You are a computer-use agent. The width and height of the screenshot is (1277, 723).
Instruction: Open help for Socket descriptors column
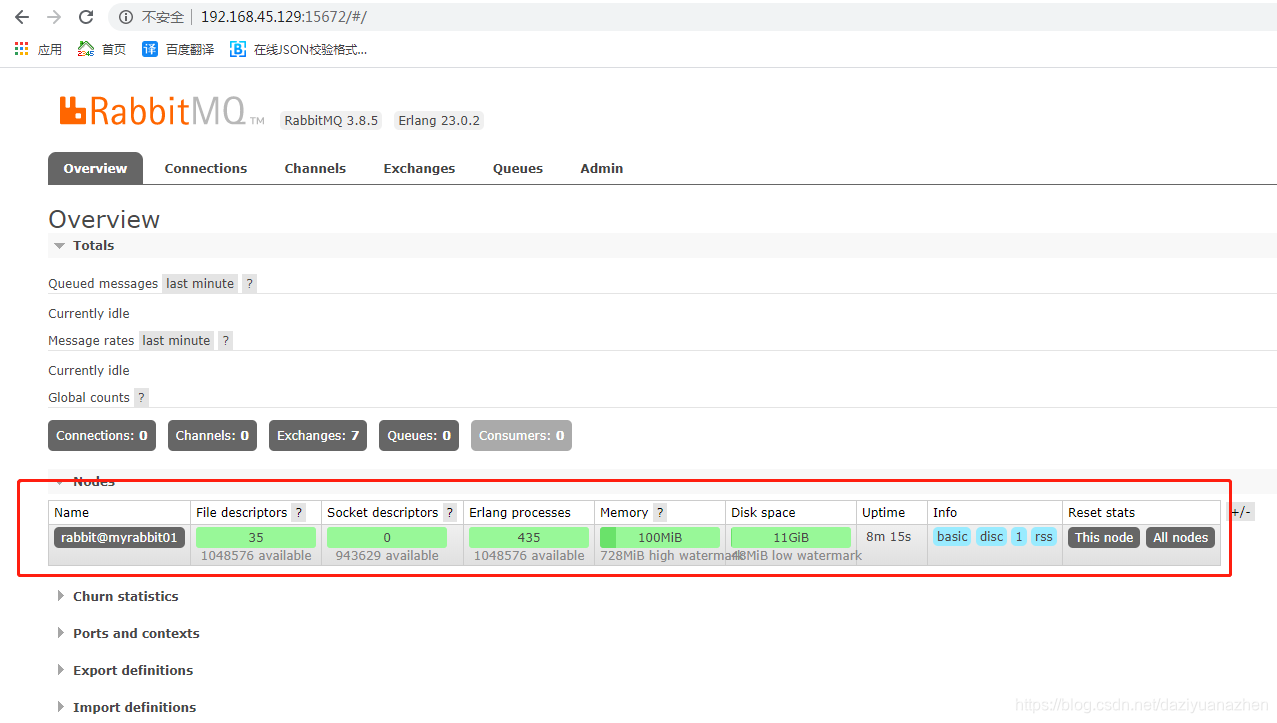pos(450,513)
